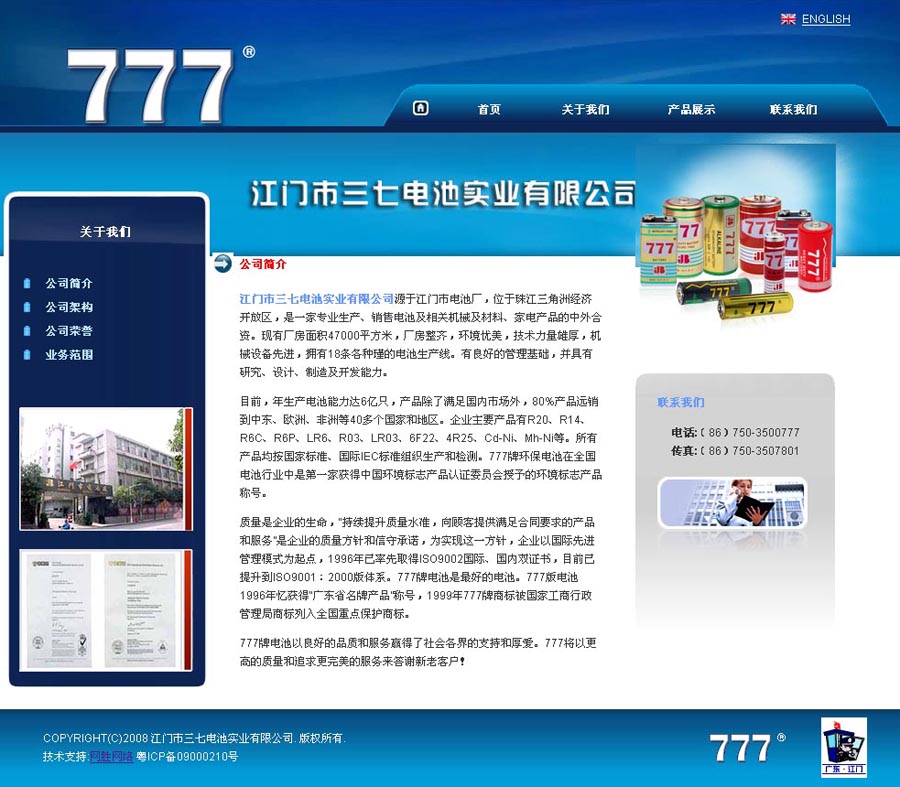Screen dimensions: 900x787
Task: Click the UK flag icon
Action: pyautogui.click(x=788, y=19)
